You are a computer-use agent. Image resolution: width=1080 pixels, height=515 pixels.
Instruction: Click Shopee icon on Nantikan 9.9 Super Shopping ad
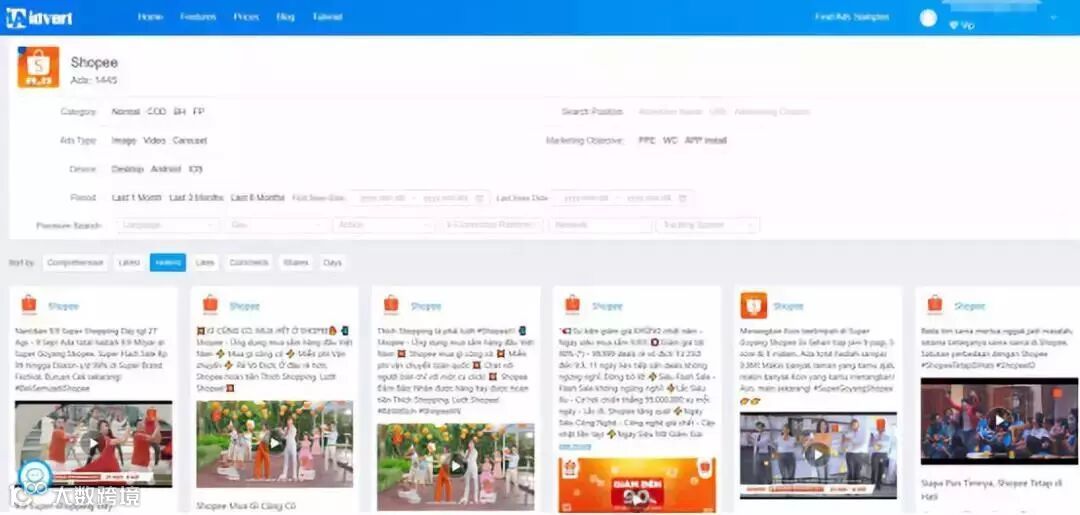coord(29,304)
